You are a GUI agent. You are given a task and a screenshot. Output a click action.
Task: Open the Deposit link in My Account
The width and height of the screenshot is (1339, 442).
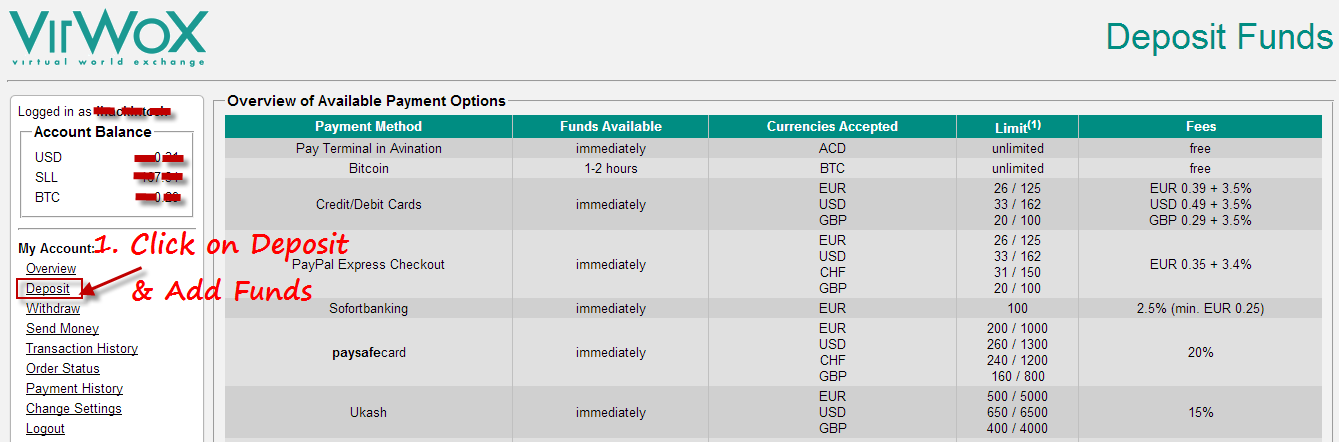[48, 289]
